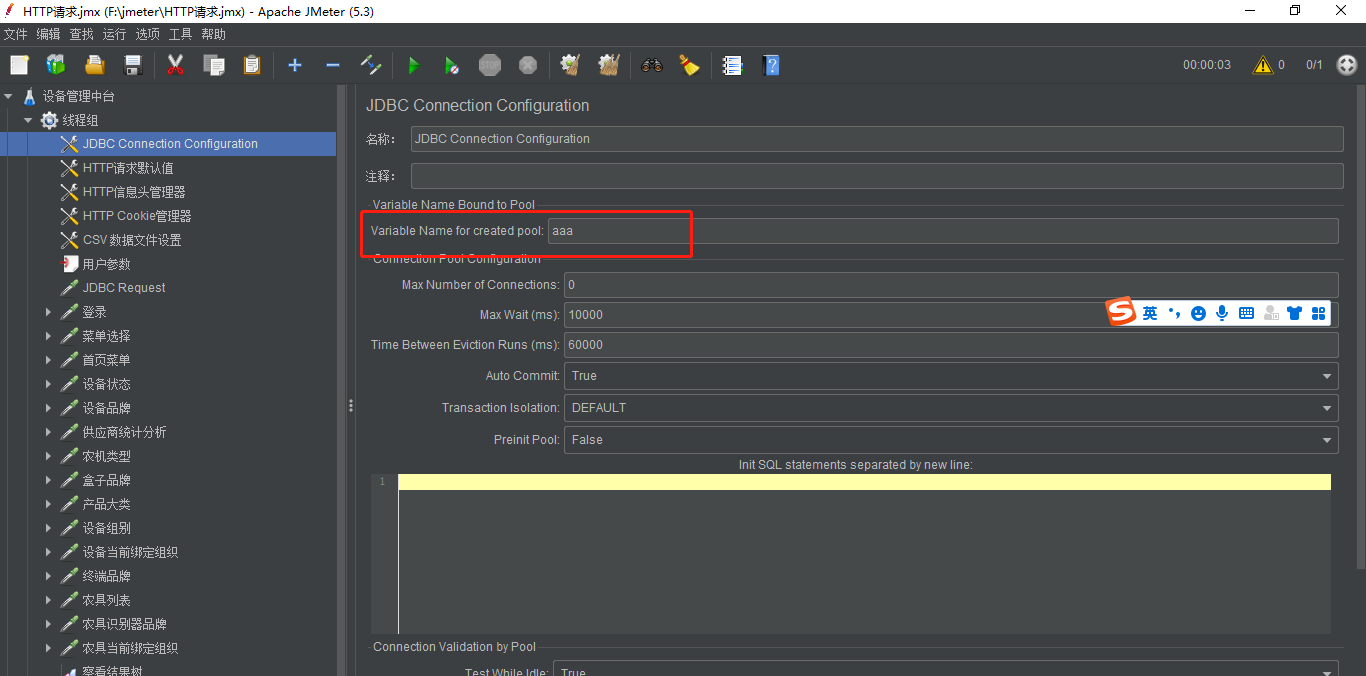
Task: Open the Auto Commit dropdown
Action: pos(951,376)
